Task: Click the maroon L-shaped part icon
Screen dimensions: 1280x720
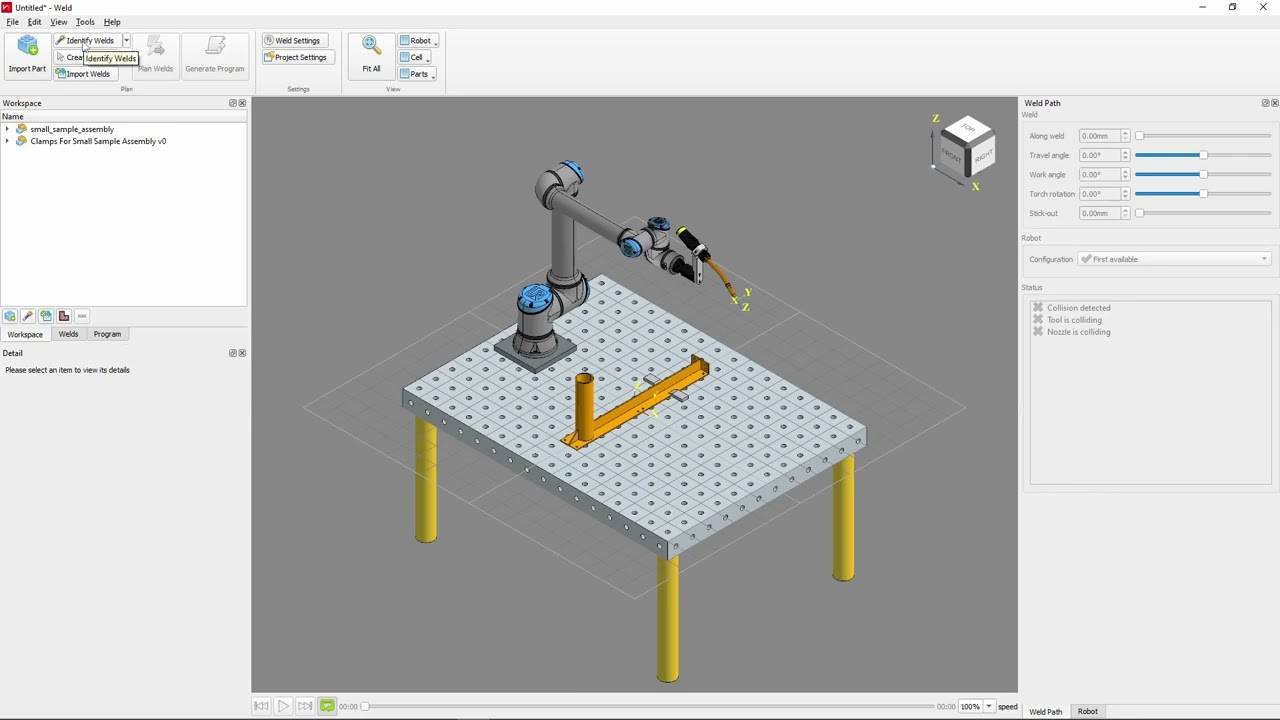Action: 64,316
